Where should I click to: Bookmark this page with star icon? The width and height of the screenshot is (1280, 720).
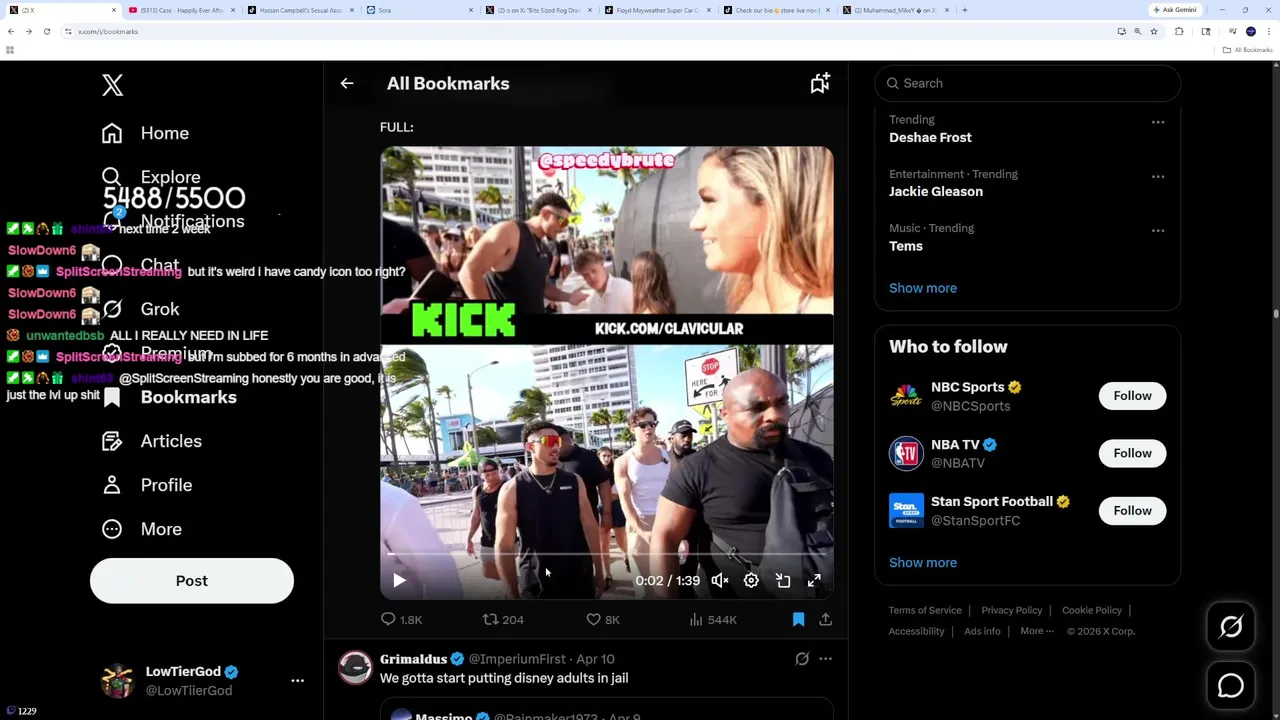coord(1153,31)
